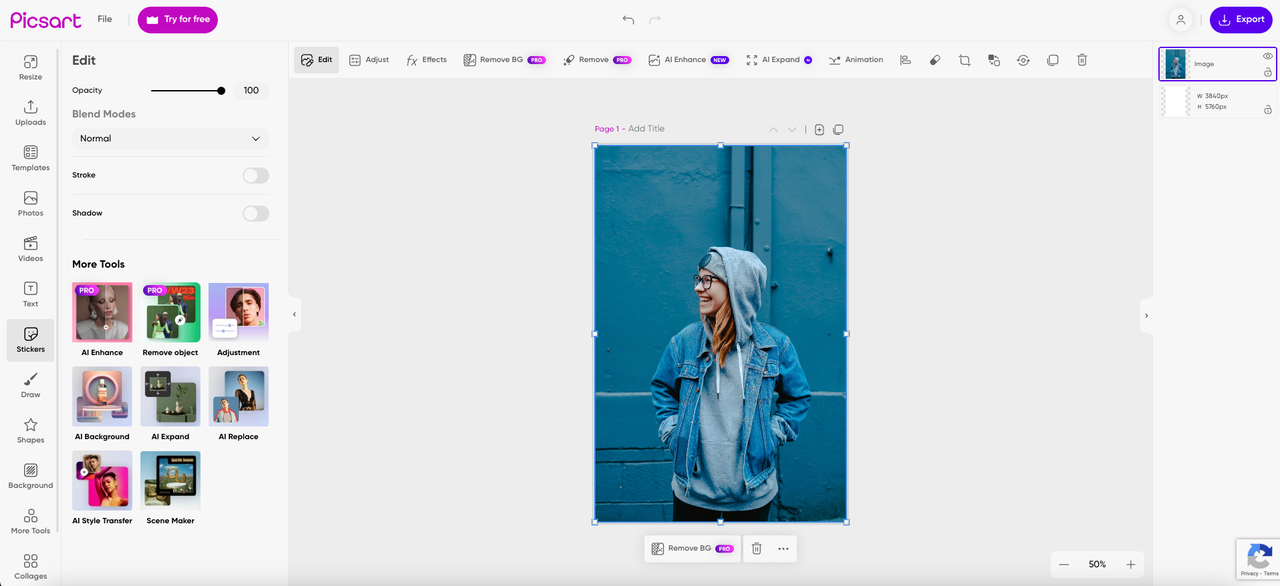1280x586 pixels.
Task: Open the Effects tab
Action: [426, 60]
